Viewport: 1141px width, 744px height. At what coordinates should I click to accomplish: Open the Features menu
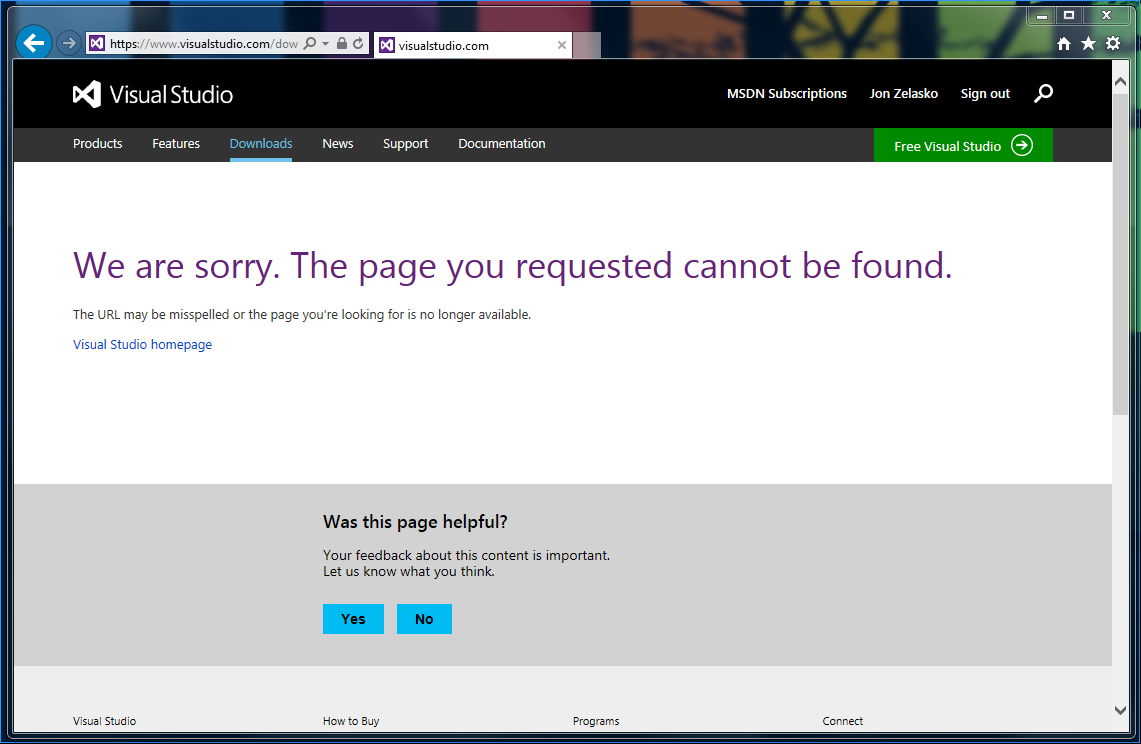(176, 144)
